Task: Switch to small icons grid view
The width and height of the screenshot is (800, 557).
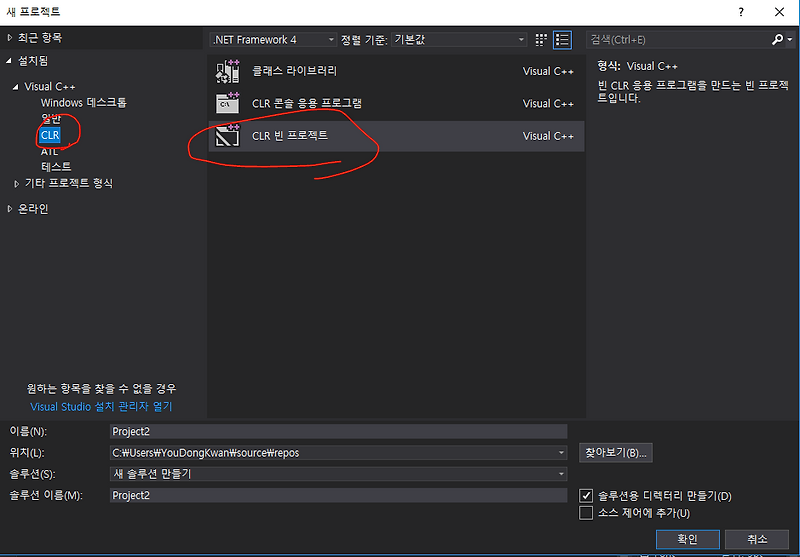Action: tap(541, 40)
